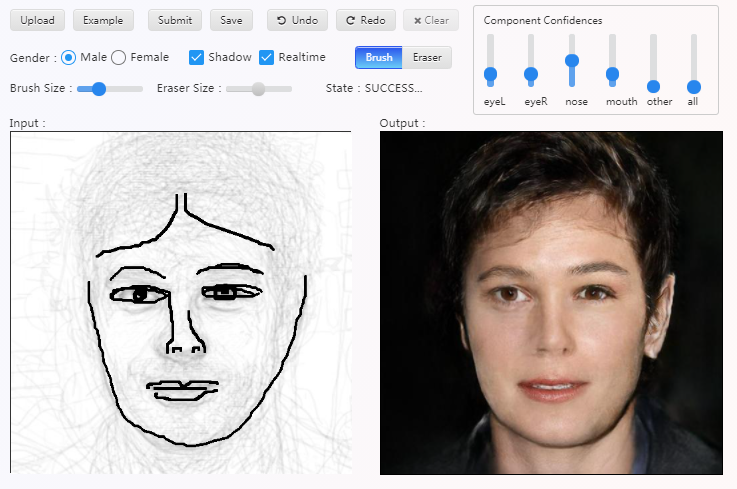Switch to the Brush tool

[x=379, y=57]
